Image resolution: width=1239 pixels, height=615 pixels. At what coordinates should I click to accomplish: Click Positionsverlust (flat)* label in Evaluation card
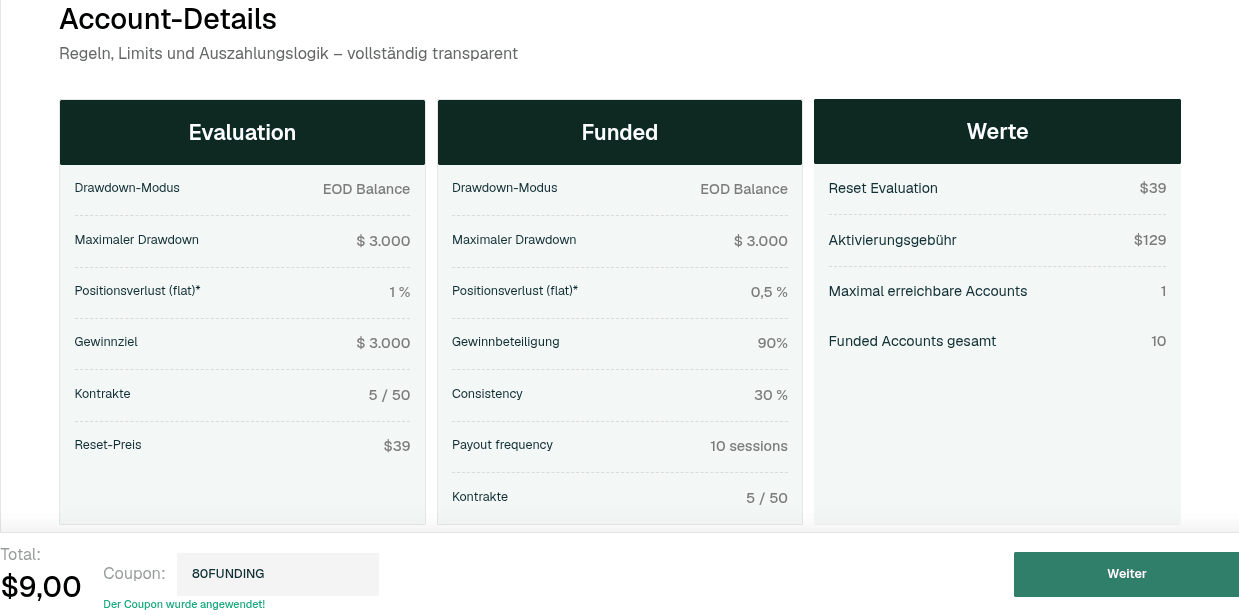coord(138,291)
